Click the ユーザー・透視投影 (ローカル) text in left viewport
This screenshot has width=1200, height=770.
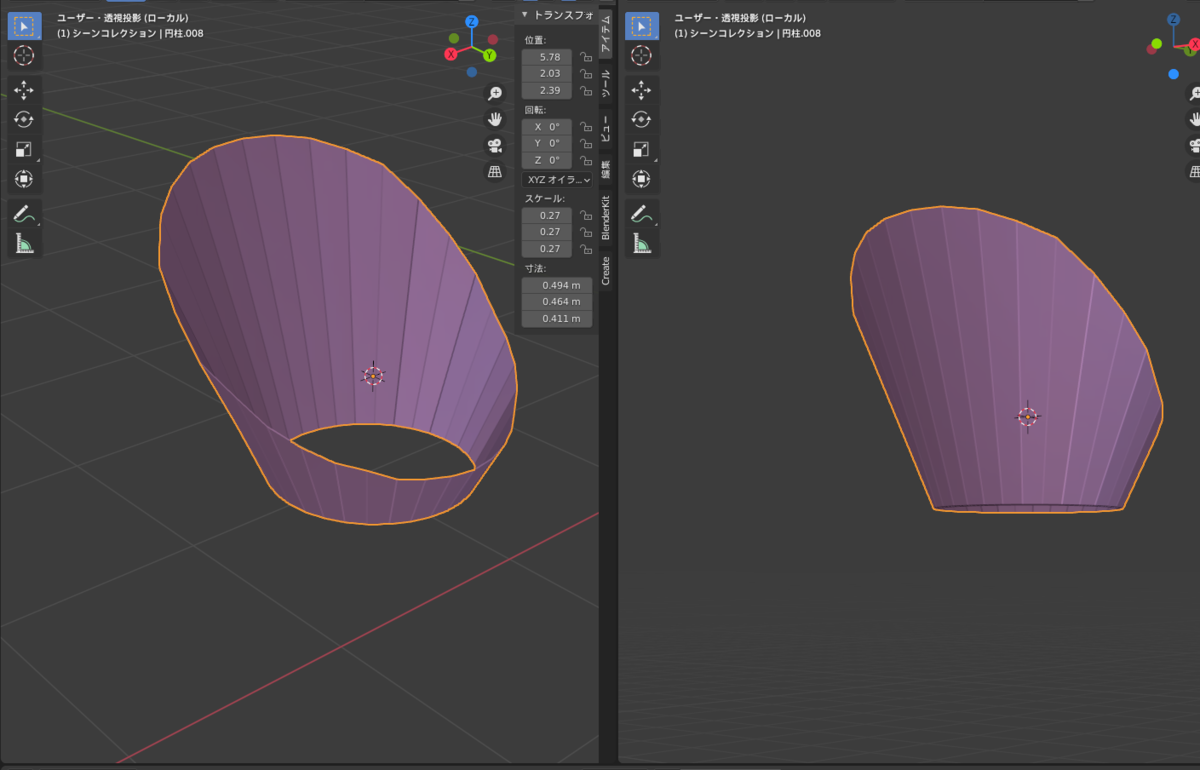[122, 18]
